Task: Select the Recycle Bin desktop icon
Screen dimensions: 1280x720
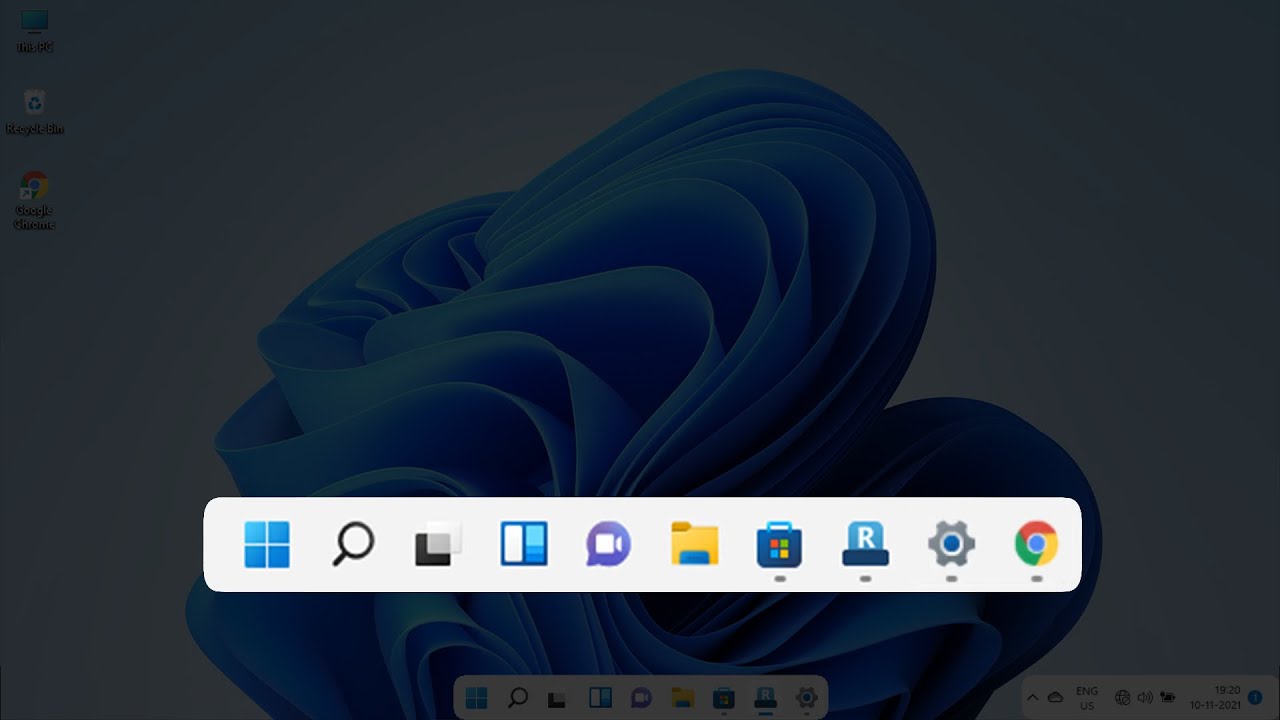Action: click(x=34, y=111)
